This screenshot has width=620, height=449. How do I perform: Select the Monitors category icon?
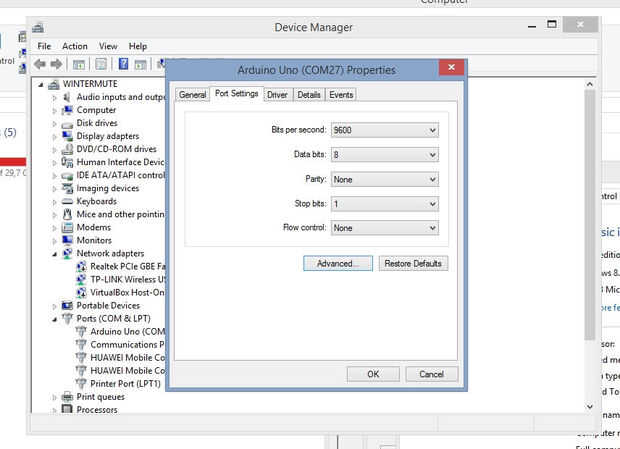pos(67,240)
